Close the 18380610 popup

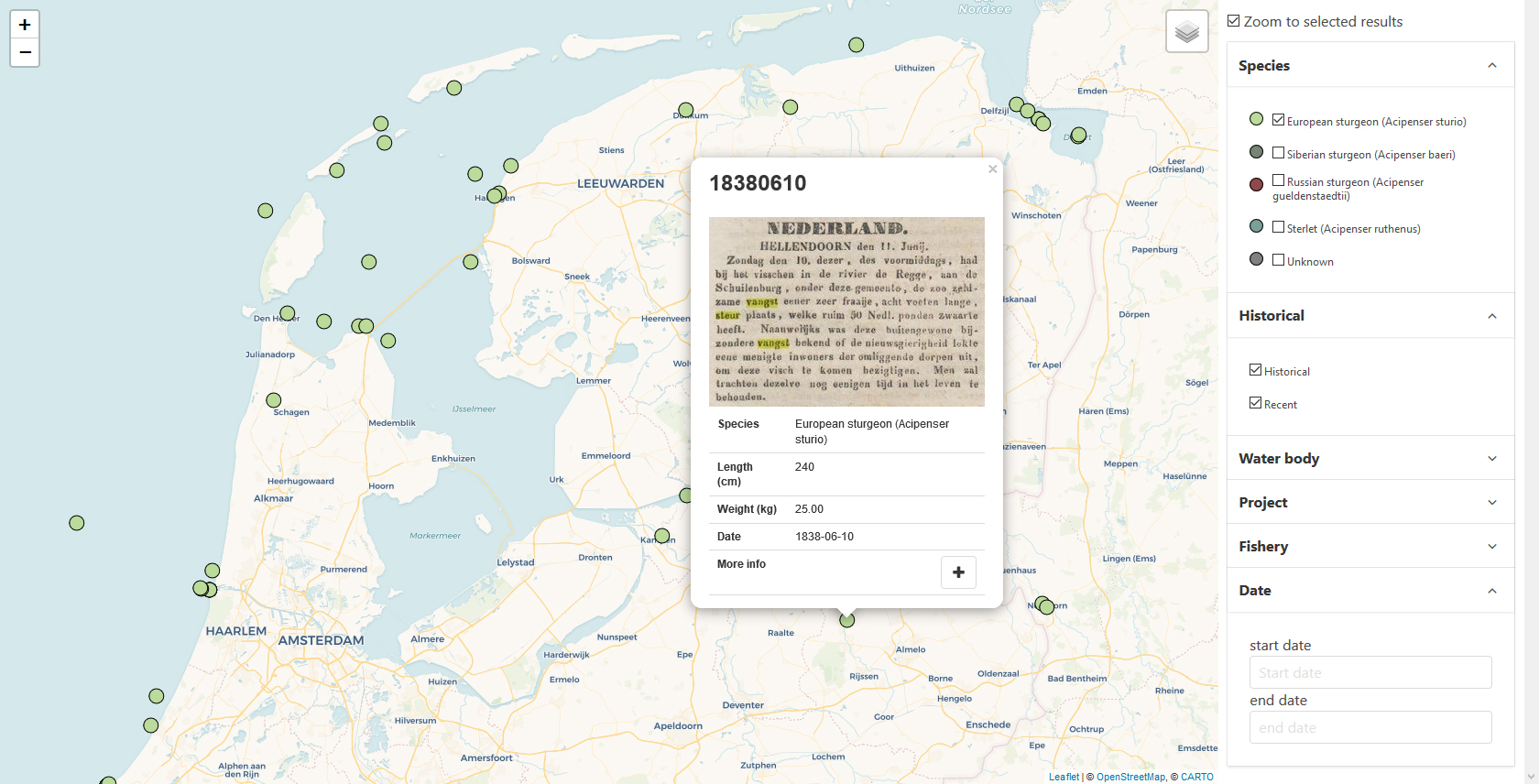[x=992, y=169]
